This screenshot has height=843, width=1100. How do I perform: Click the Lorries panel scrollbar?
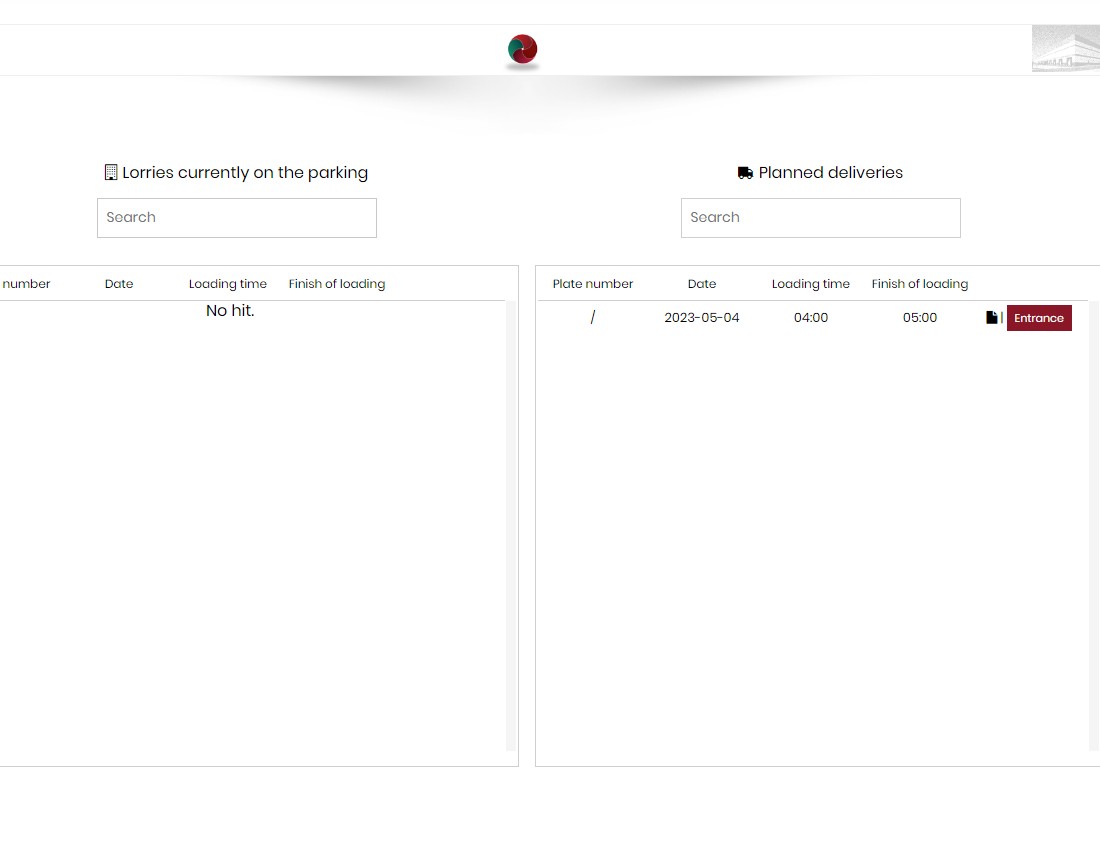tap(511, 525)
